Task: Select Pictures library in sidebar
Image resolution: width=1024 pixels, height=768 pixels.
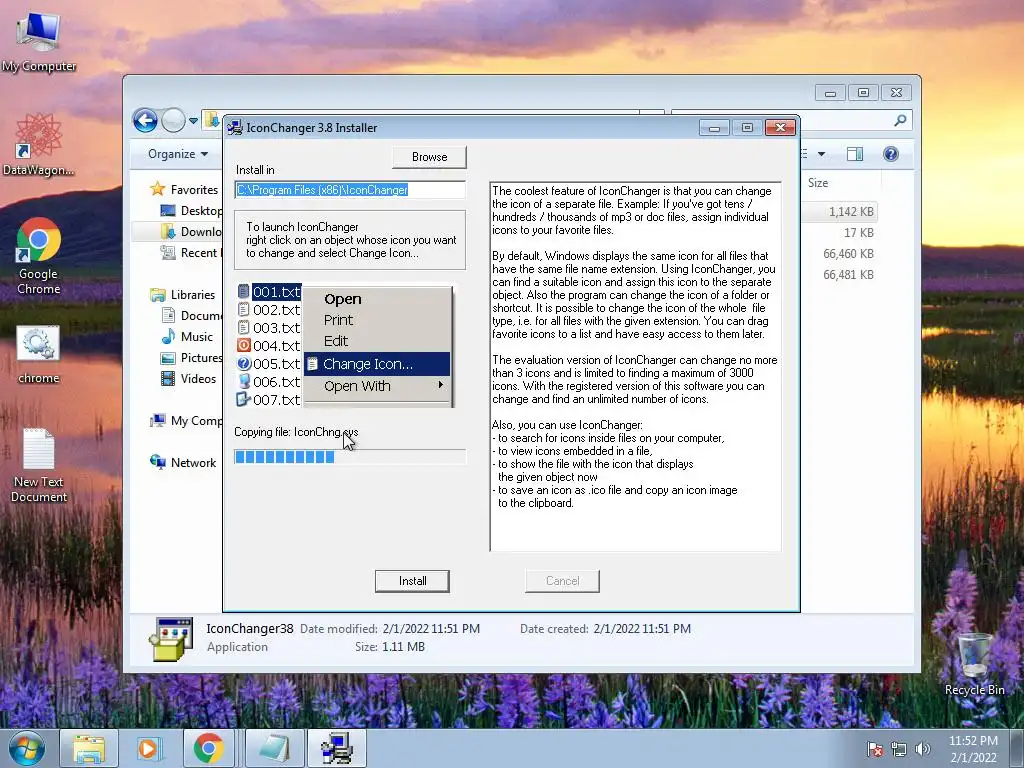Action: (x=191, y=357)
